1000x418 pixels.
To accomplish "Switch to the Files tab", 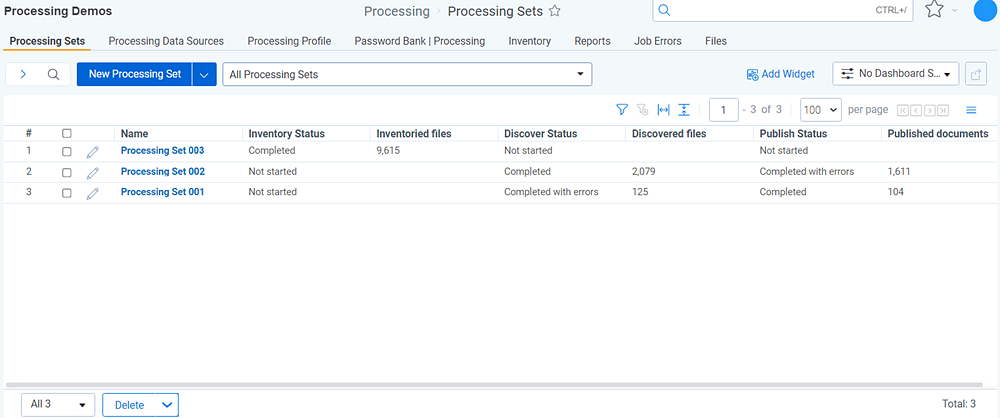I will coord(716,41).
